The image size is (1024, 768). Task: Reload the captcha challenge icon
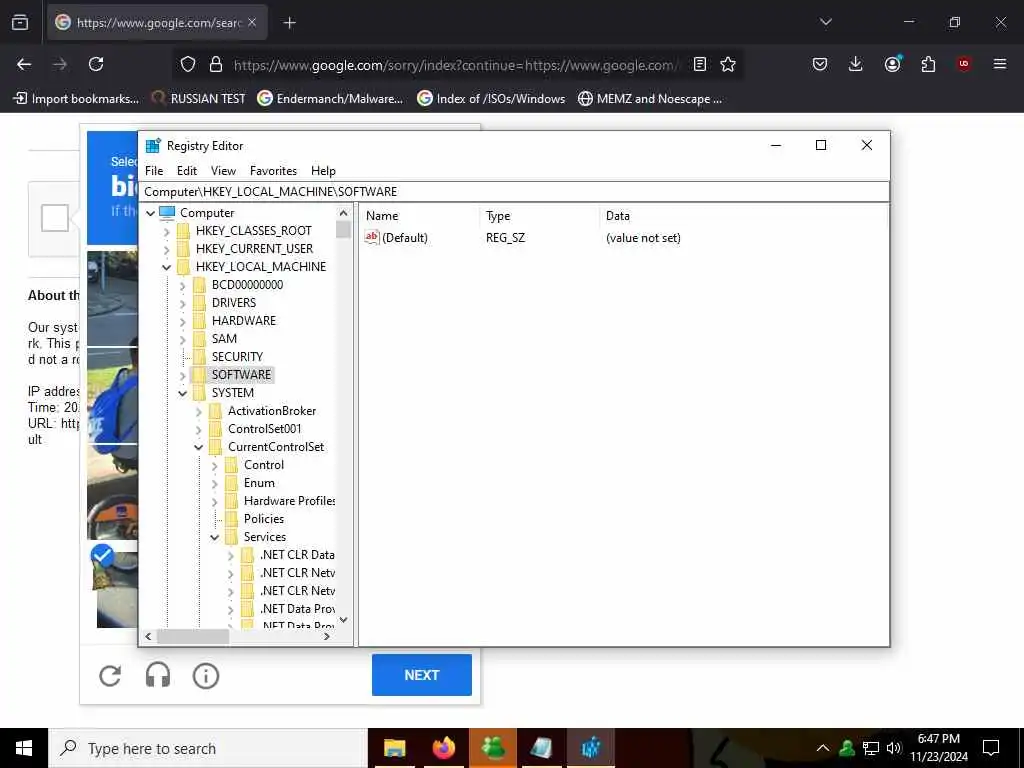pyautogui.click(x=110, y=675)
